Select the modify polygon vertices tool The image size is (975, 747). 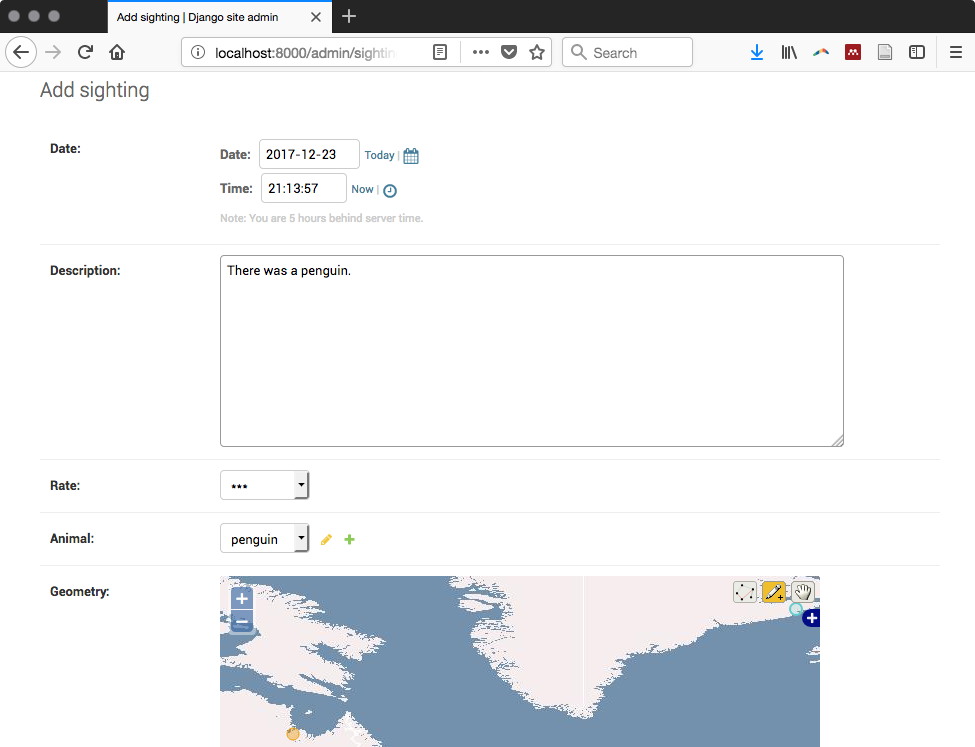[744, 592]
